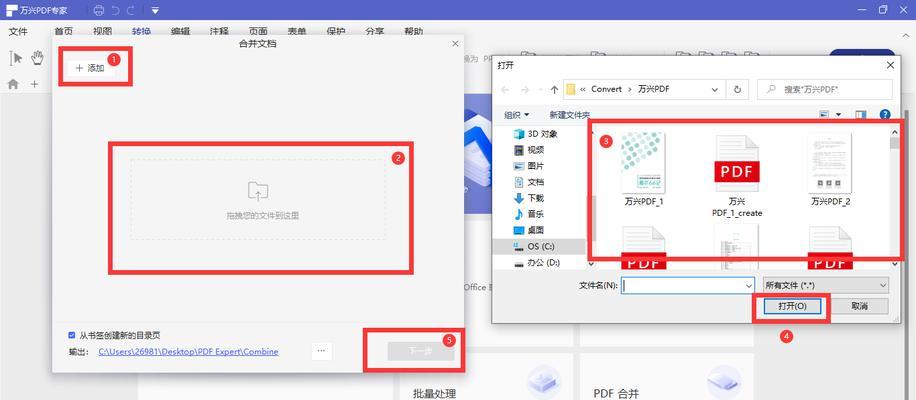916x400 pixels.
Task: Select 办公 (D:) drive in navigation pane
Action: tap(536, 263)
